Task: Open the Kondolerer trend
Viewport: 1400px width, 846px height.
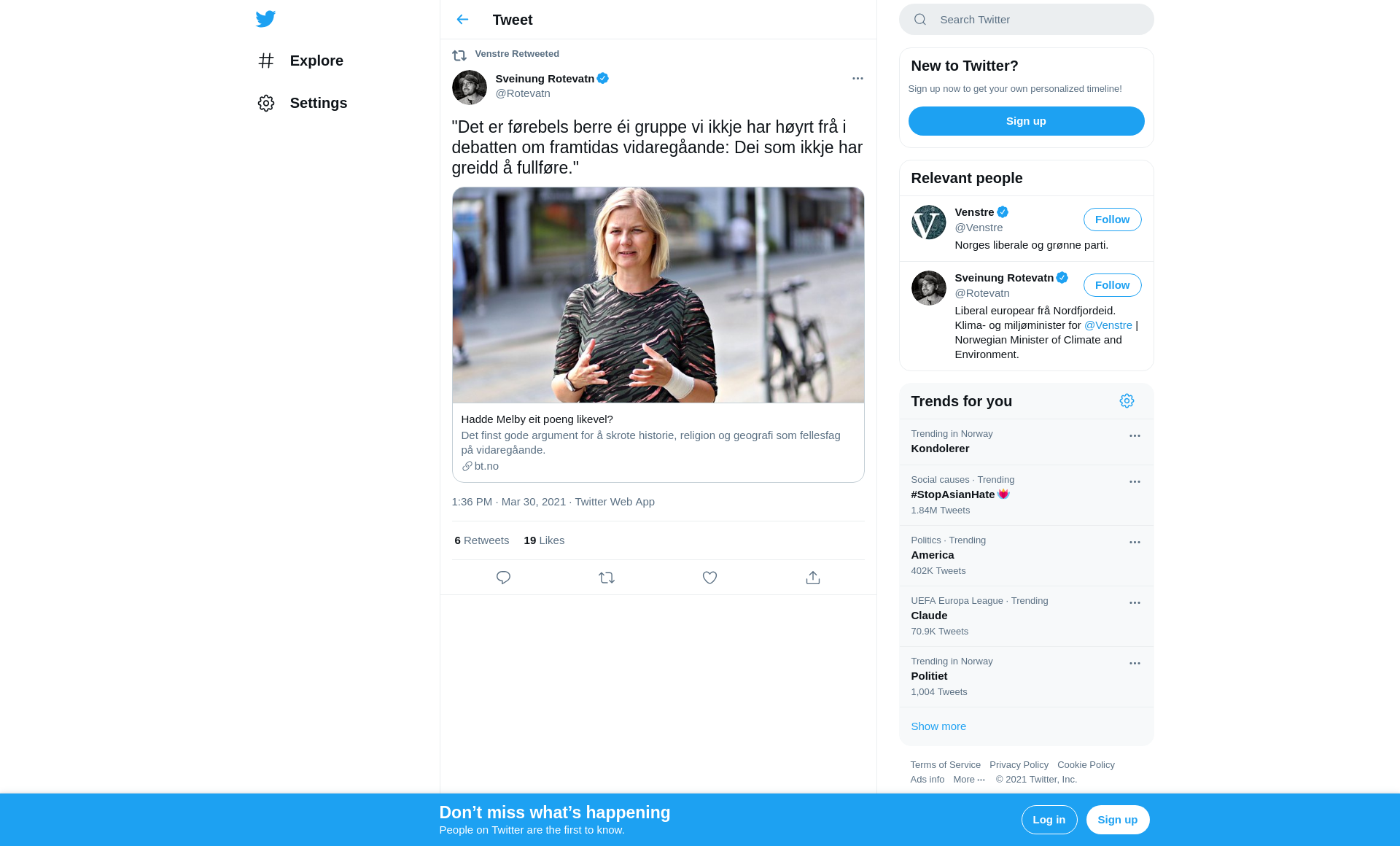Action: pos(1026,442)
